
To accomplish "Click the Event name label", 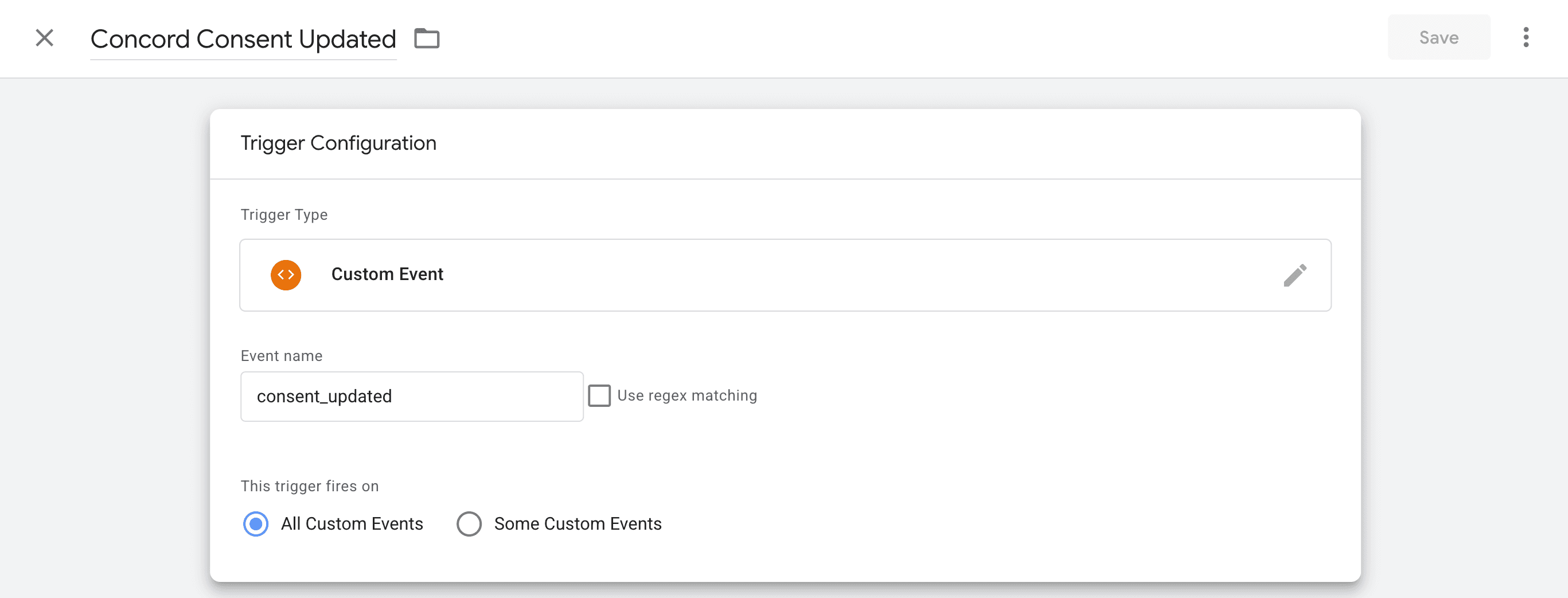I will pyautogui.click(x=281, y=356).
